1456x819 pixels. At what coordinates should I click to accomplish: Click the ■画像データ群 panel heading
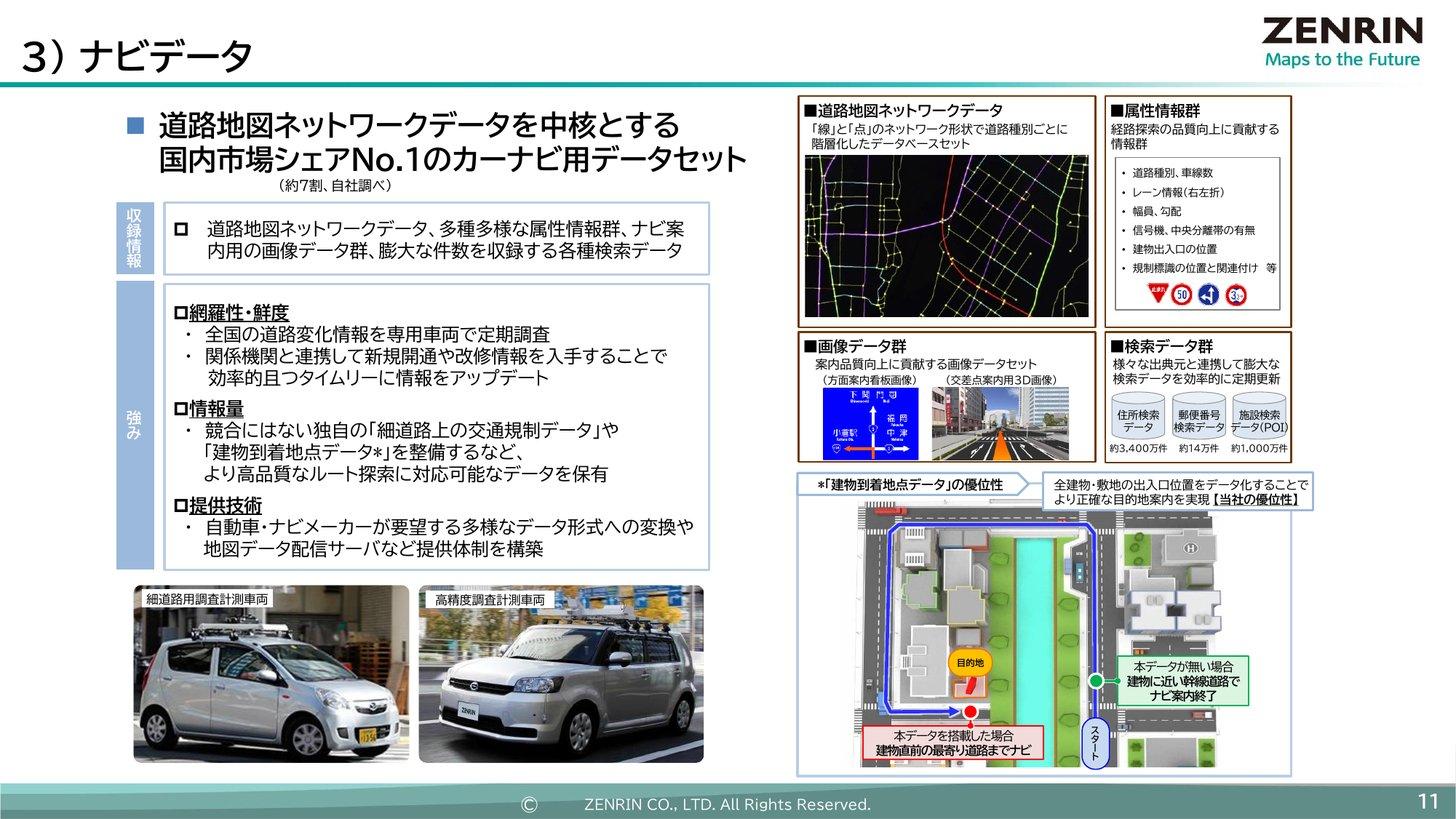(855, 346)
